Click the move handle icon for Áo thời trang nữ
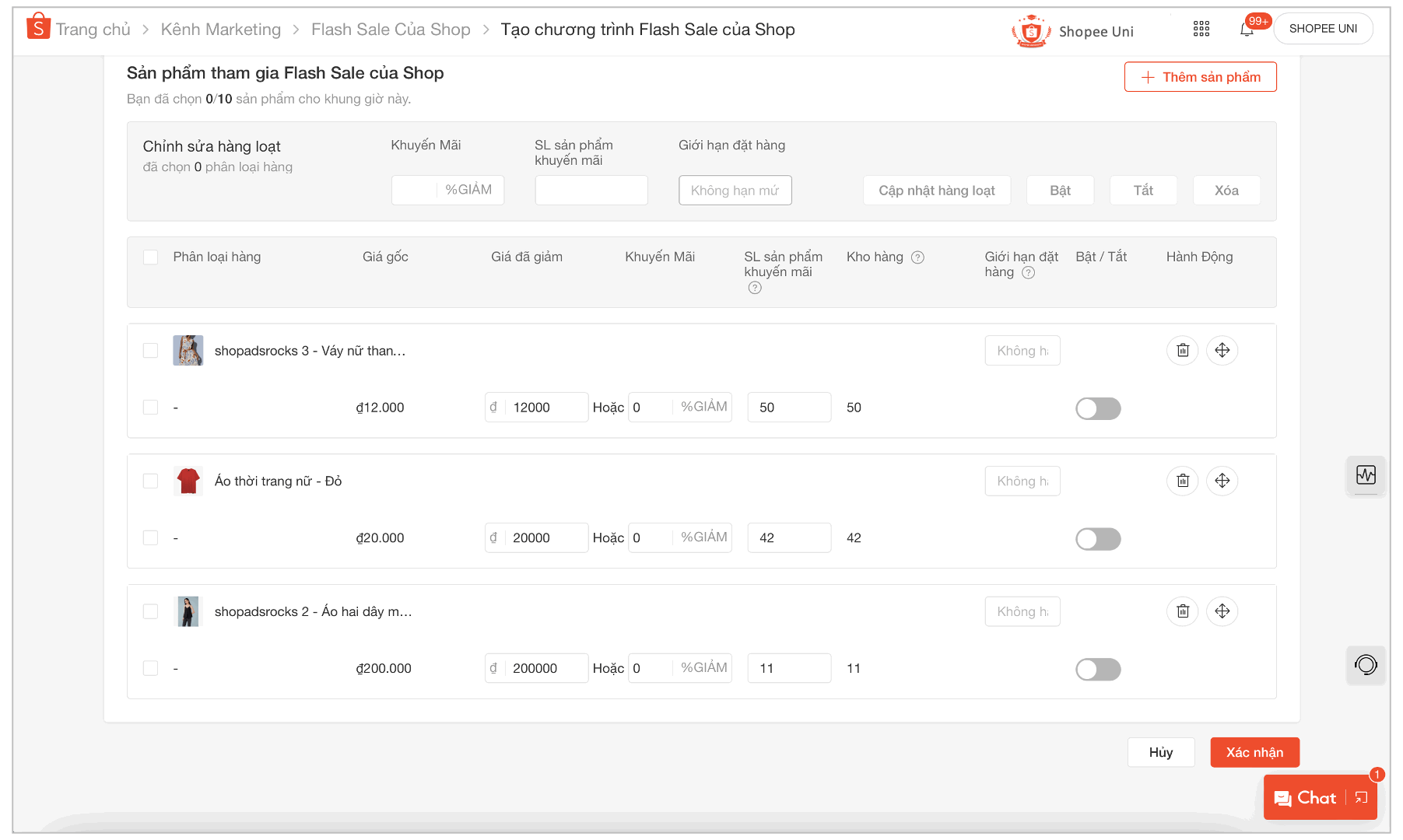The height and width of the screenshot is (840, 1403). (1222, 481)
